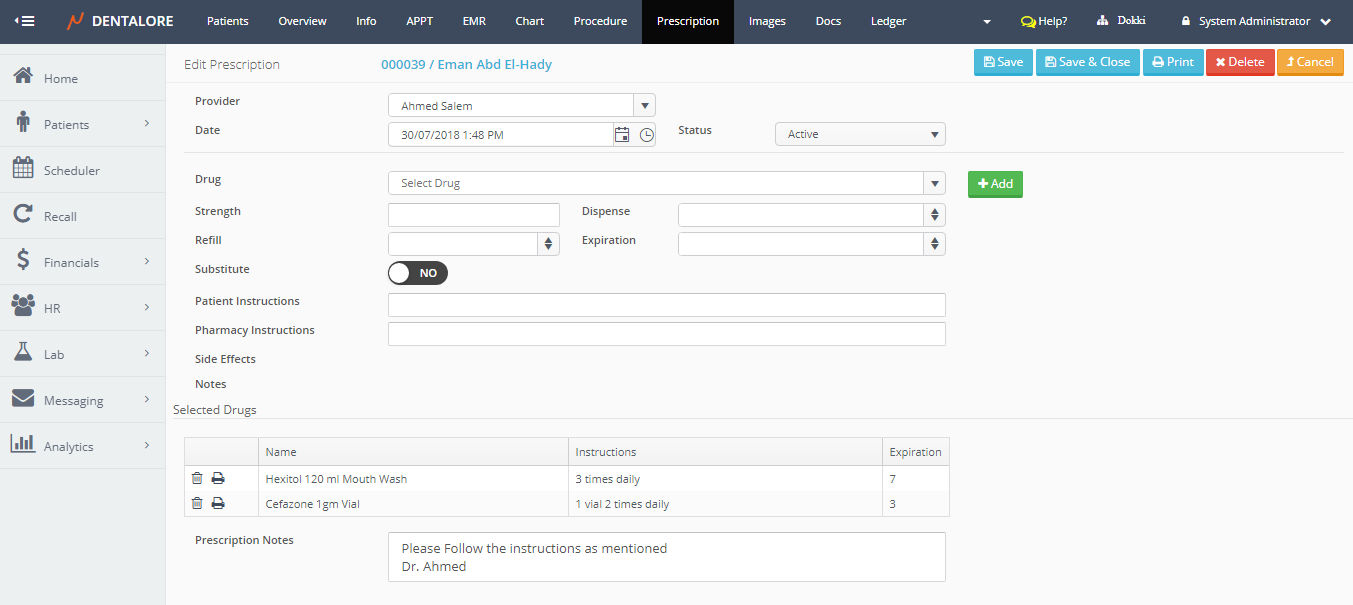Click the clock icon beside the date
Viewport: 1353px width, 605px height.
click(647, 135)
